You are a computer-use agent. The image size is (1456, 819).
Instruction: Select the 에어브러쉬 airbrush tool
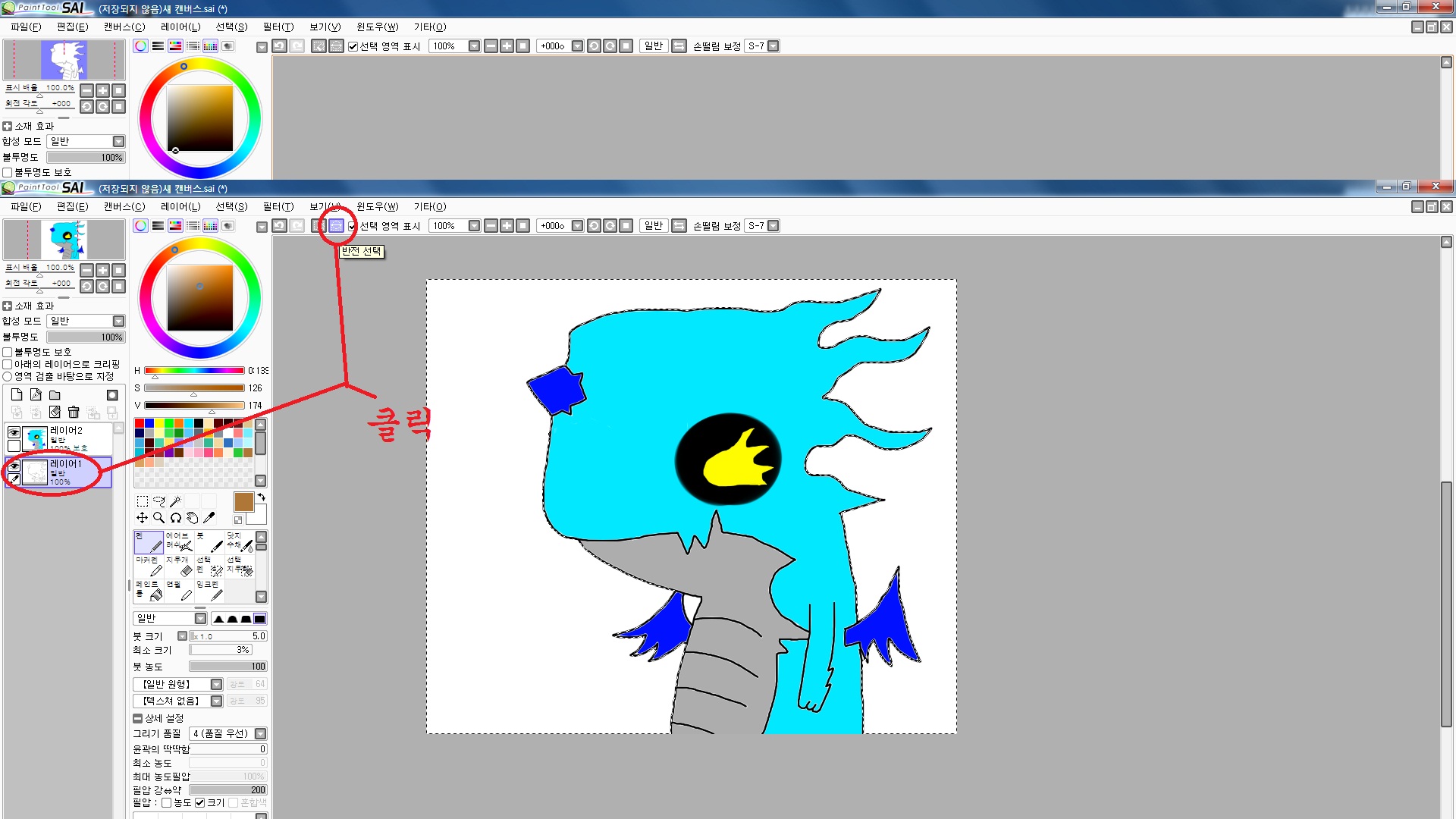(179, 541)
